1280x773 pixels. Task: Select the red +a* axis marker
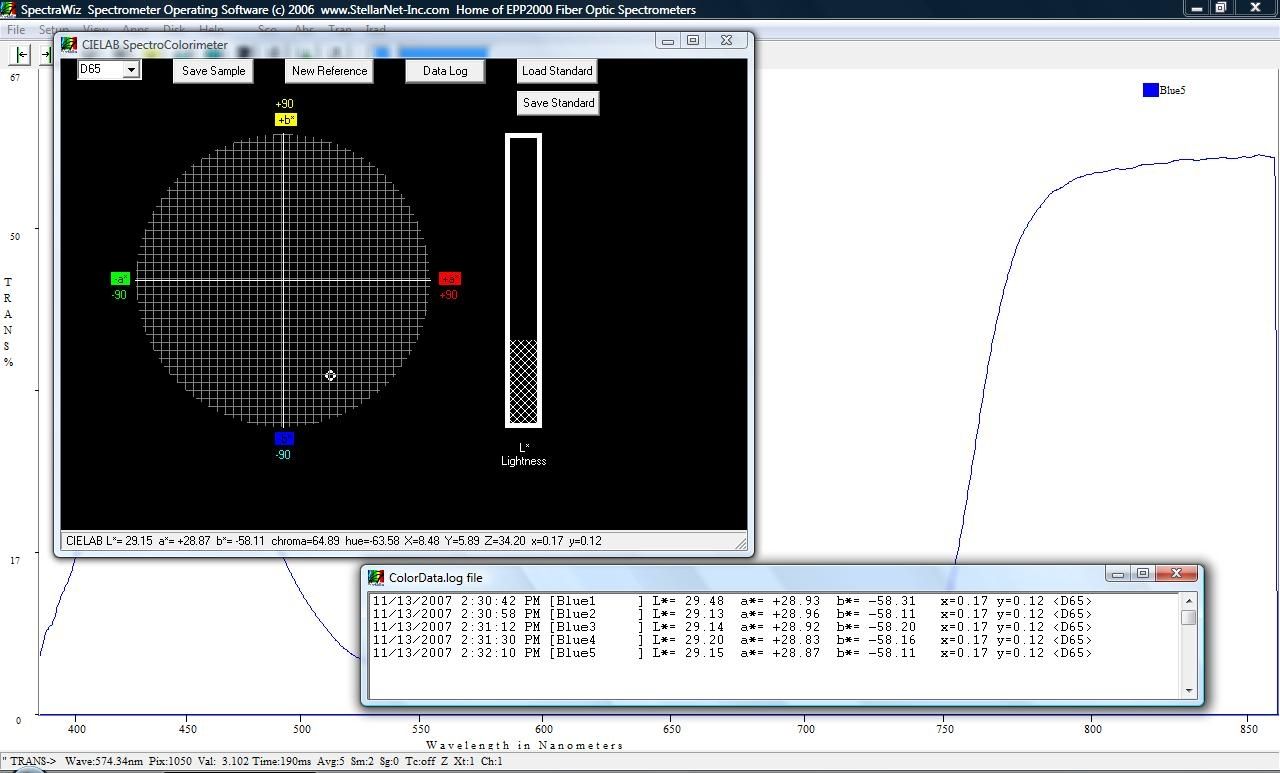coord(449,279)
